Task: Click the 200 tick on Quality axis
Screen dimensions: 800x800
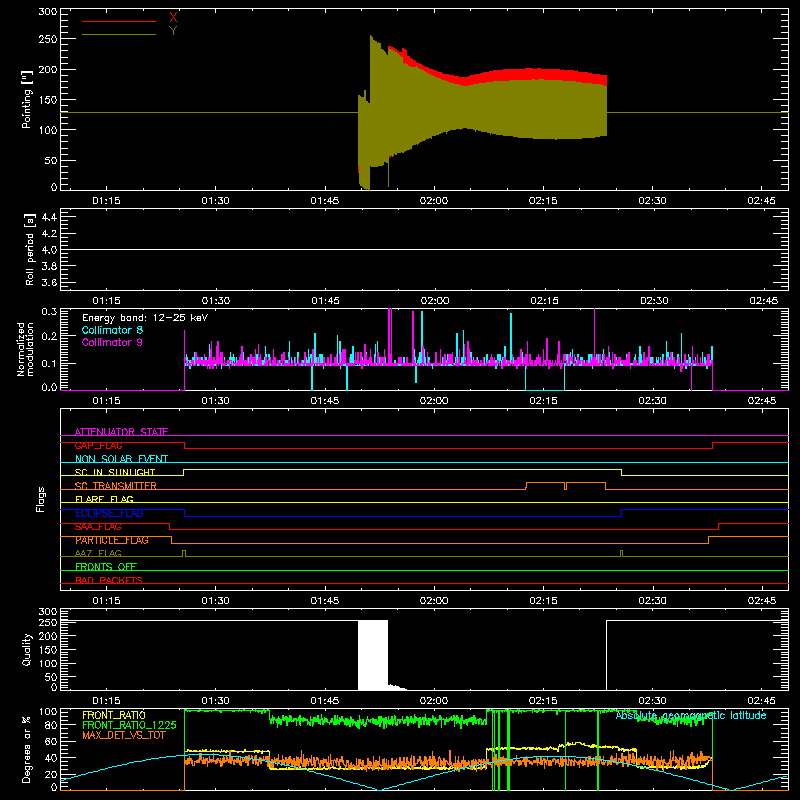Action: 48,636
